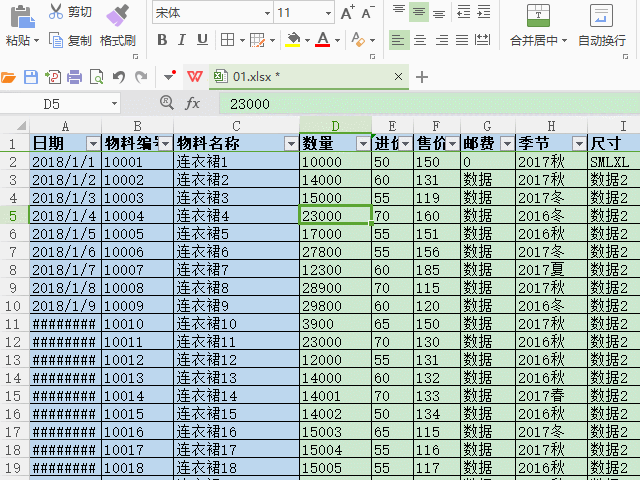Align text to bottom
This screenshot has height=480, width=640.
click(x=439, y=13)
